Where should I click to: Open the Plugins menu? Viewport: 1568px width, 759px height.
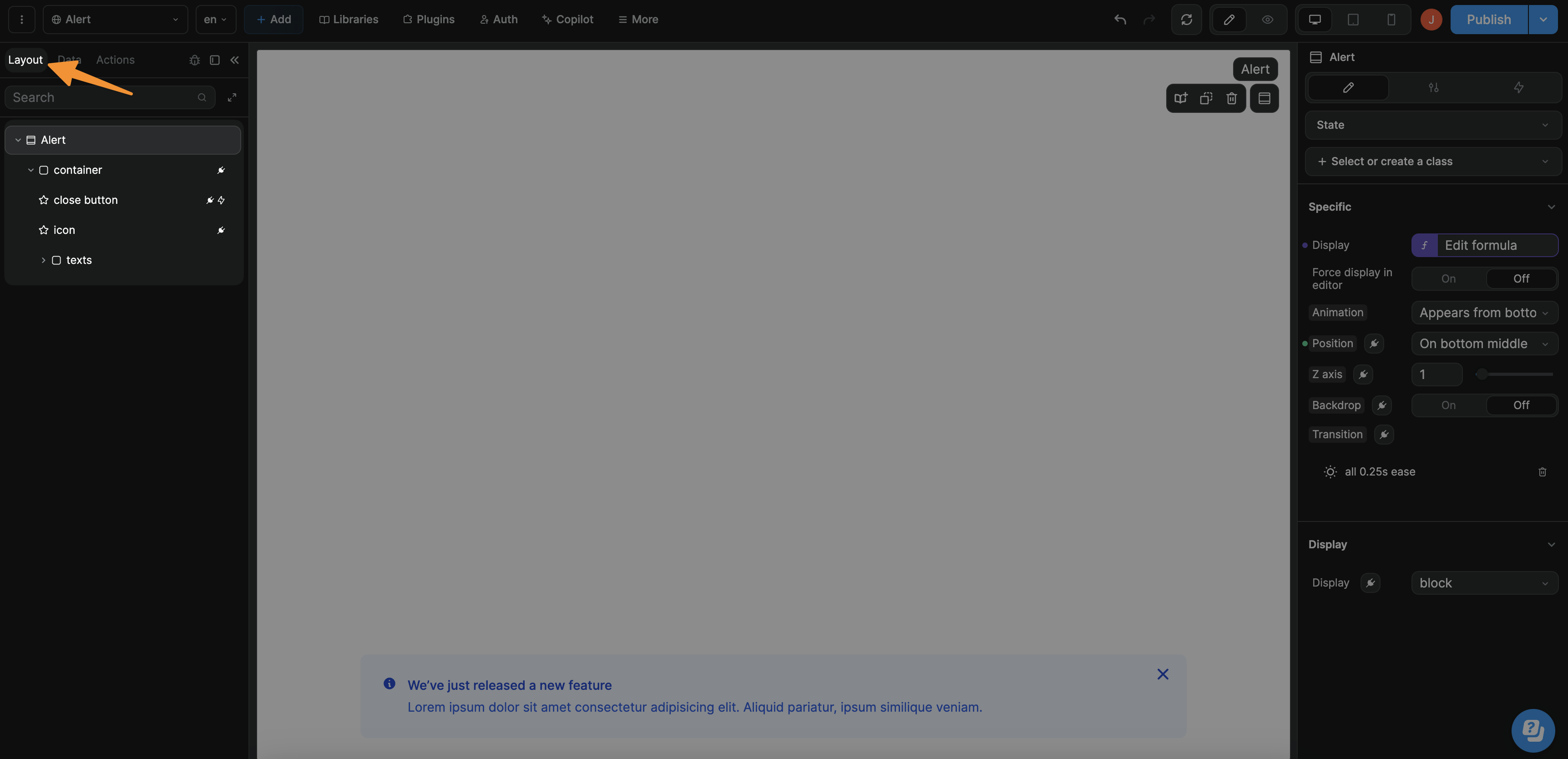(x=429, y=20)
